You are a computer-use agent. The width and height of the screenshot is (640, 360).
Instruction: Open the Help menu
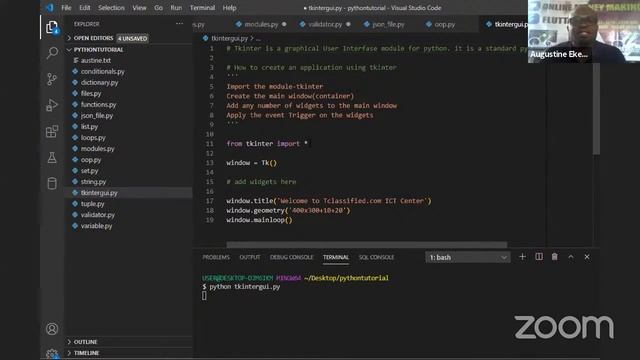pyautogui.click(x=229, y=8)
